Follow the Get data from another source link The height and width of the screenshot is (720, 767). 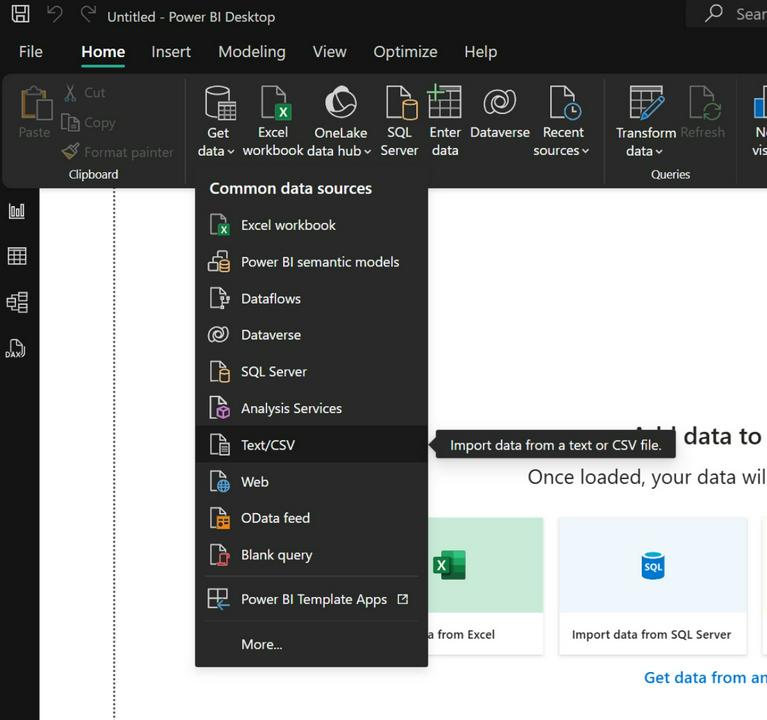coord(705,677)
